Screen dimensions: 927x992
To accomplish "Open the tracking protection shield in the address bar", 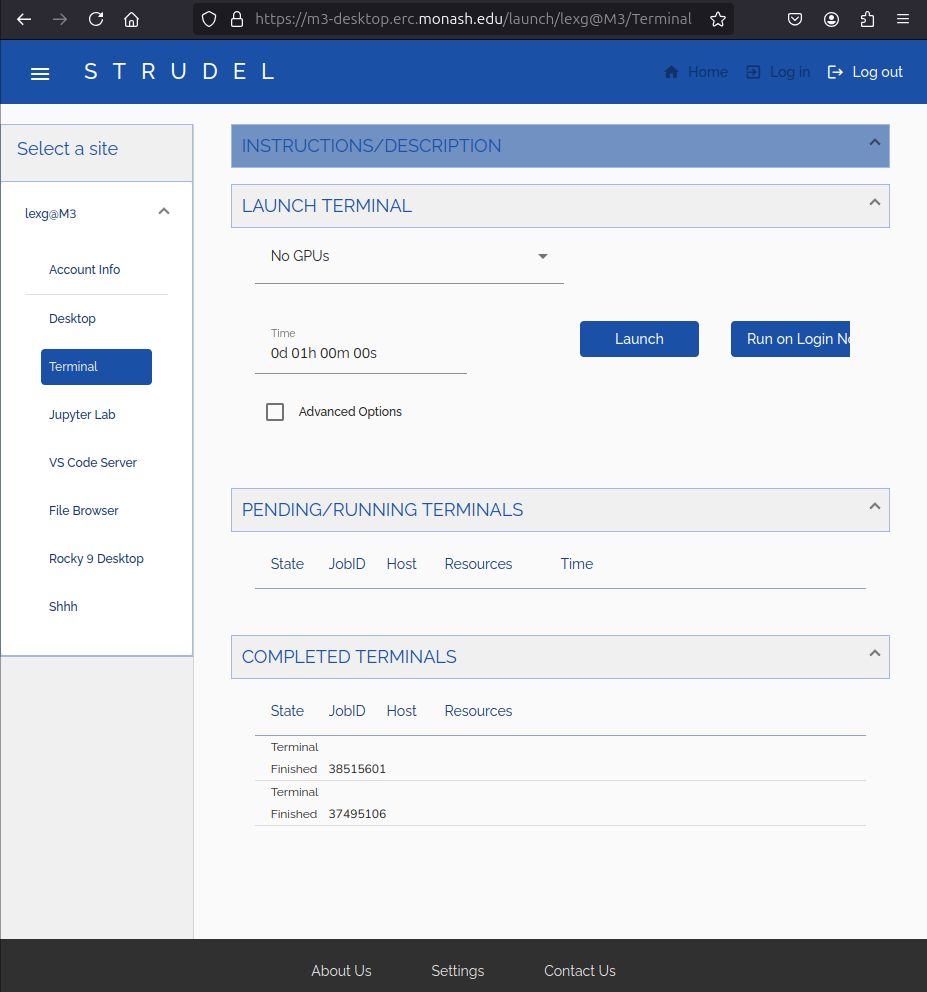I will 209,19.
